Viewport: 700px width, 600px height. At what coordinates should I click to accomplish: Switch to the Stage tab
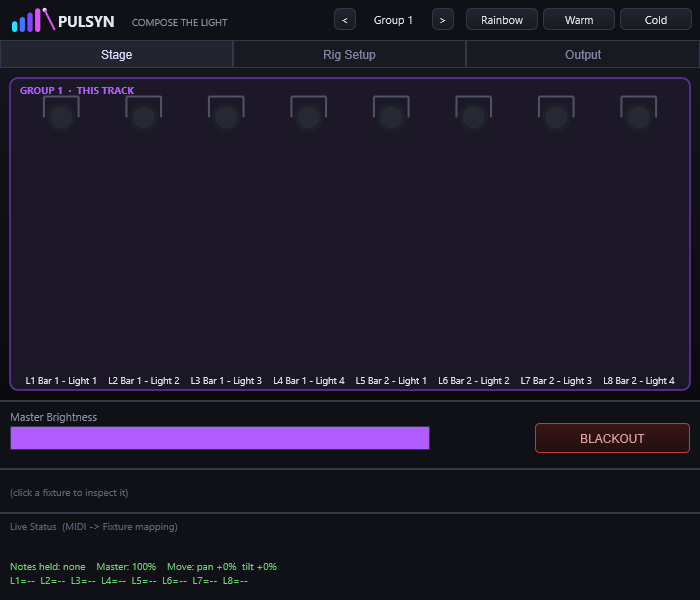pyautogui.click(x=117, y=54)
